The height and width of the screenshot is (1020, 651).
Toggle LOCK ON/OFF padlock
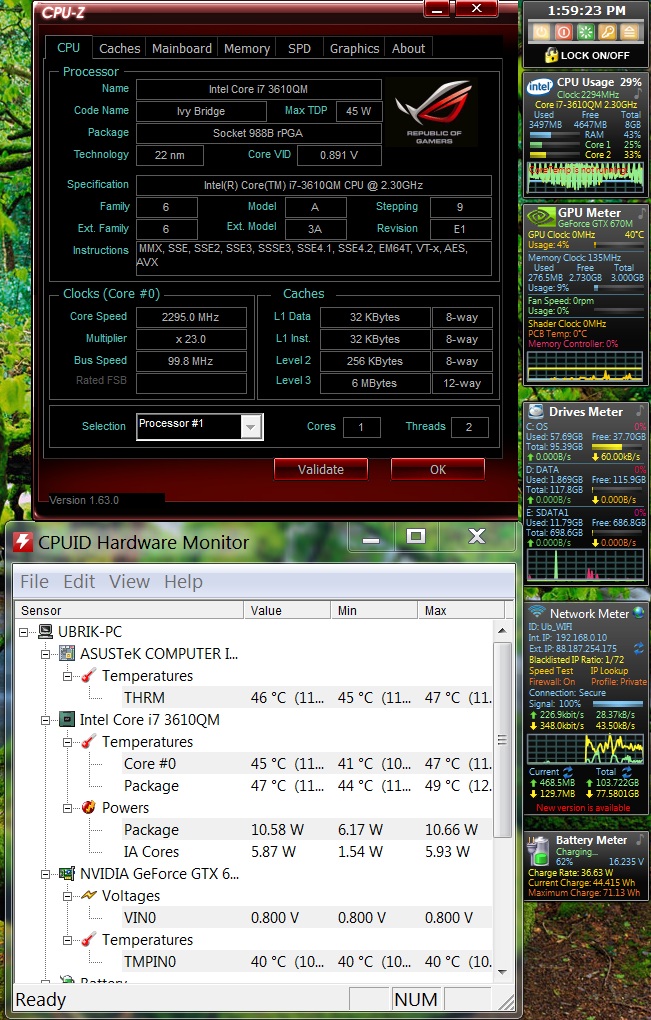[x=551, y=55]
